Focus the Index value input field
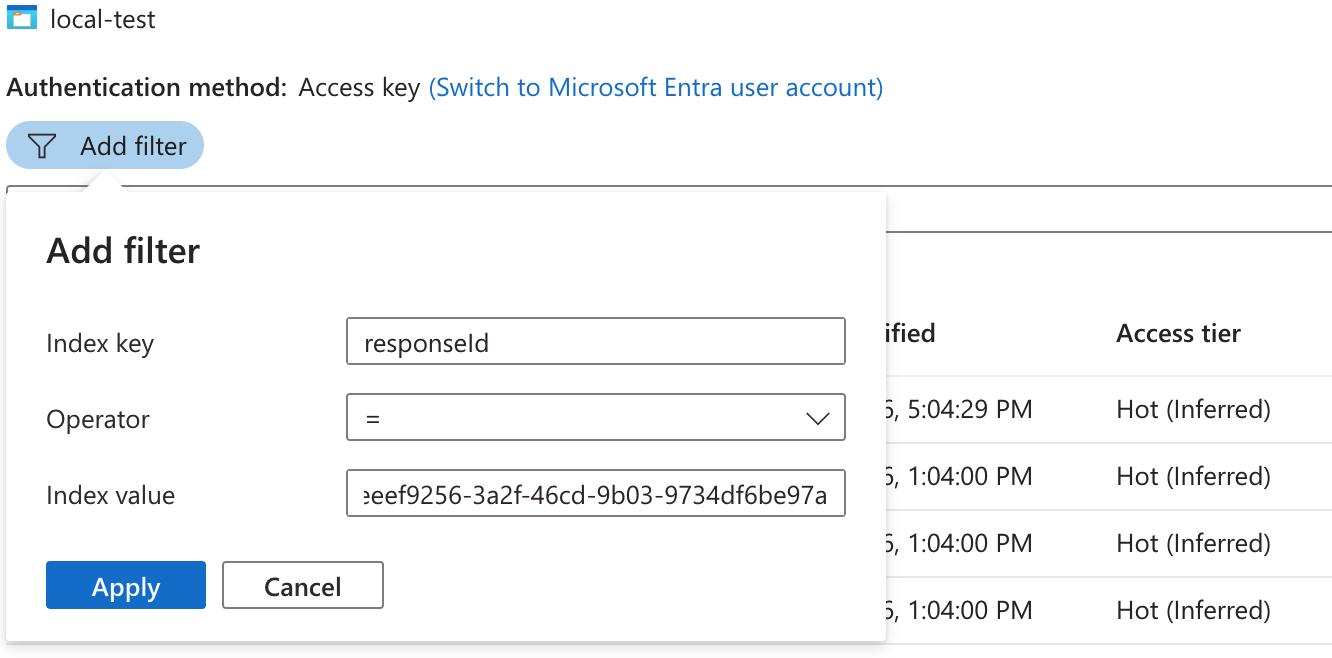Image resolution: width=1332 pixels, height=658 pixels. [596, 493]
